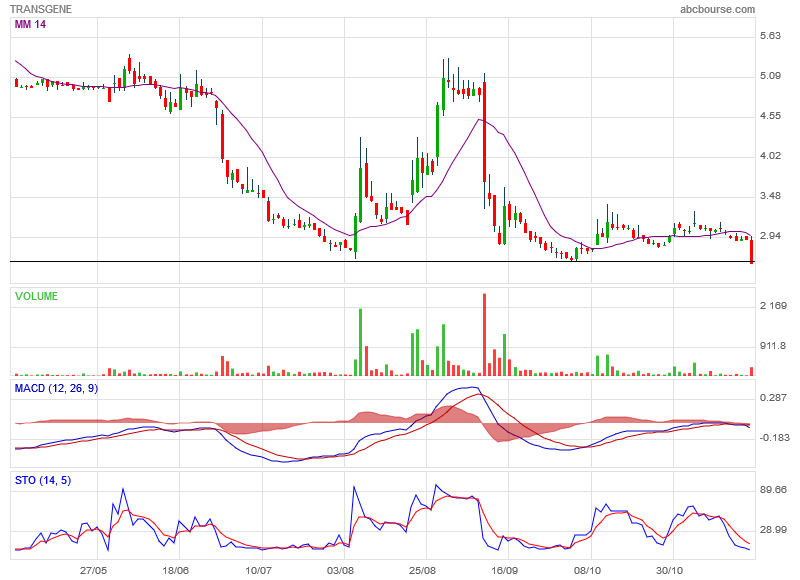Click the 25/08 date label

(x=422, y=570)
